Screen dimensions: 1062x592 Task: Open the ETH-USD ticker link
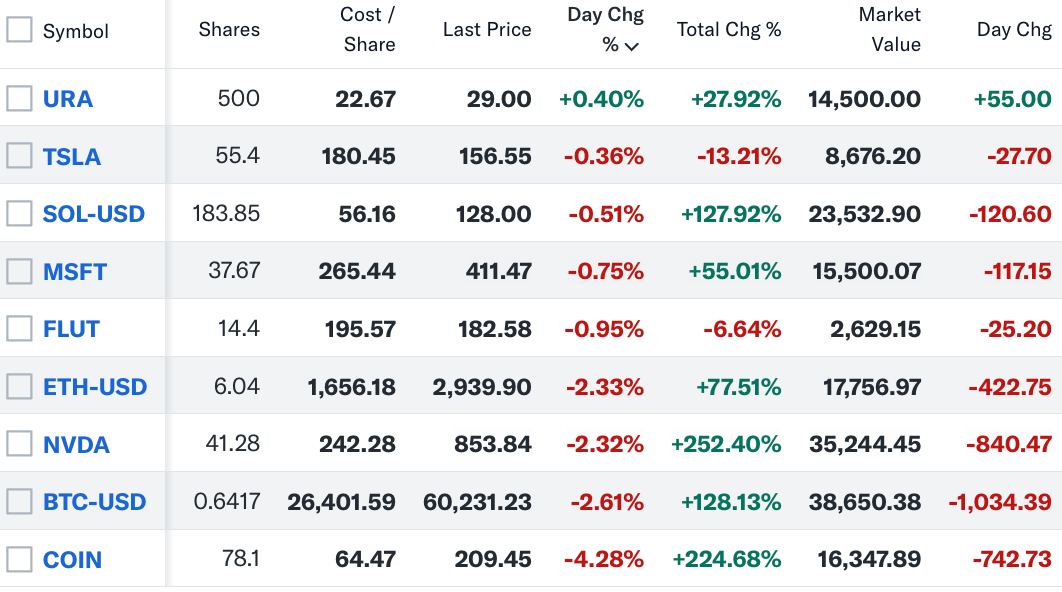[95, 387]
